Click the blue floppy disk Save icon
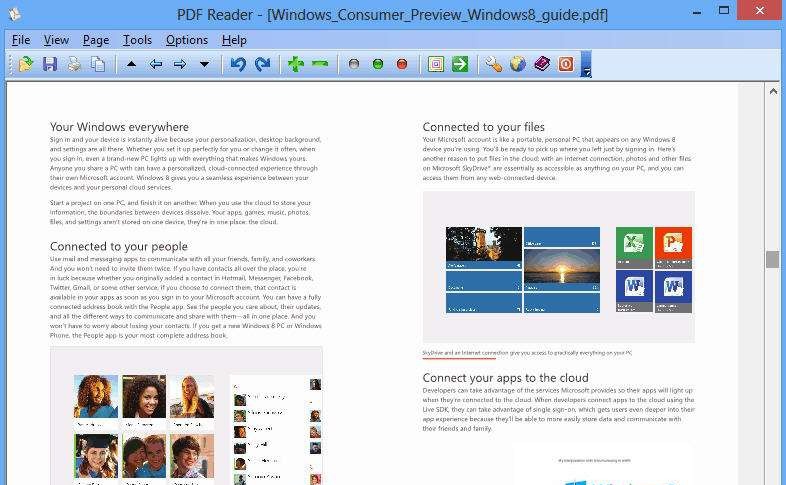Viewport: 786px width, 485px height. [50, 64]
